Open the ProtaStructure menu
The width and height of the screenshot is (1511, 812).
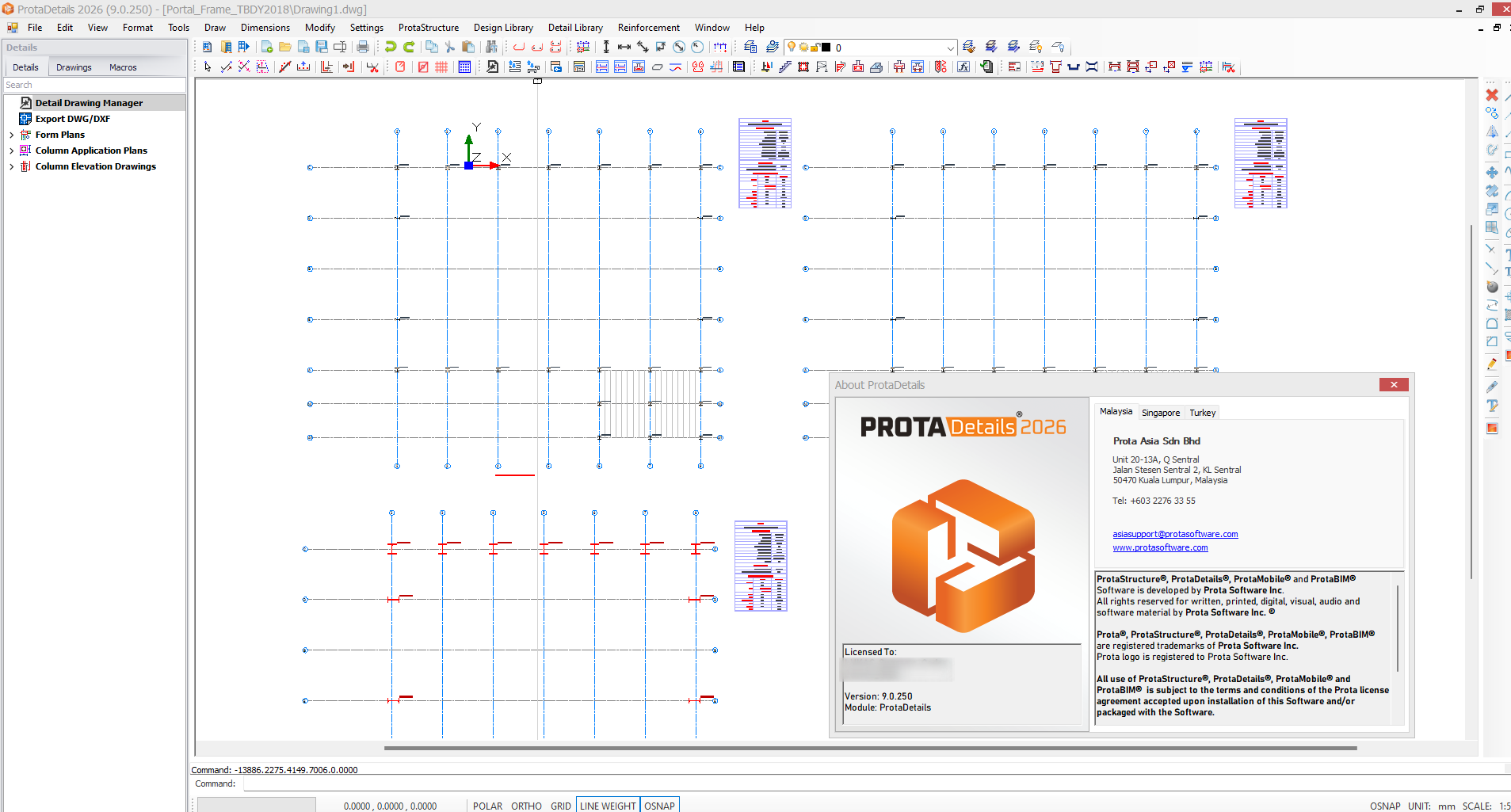(x=429, y=27)
